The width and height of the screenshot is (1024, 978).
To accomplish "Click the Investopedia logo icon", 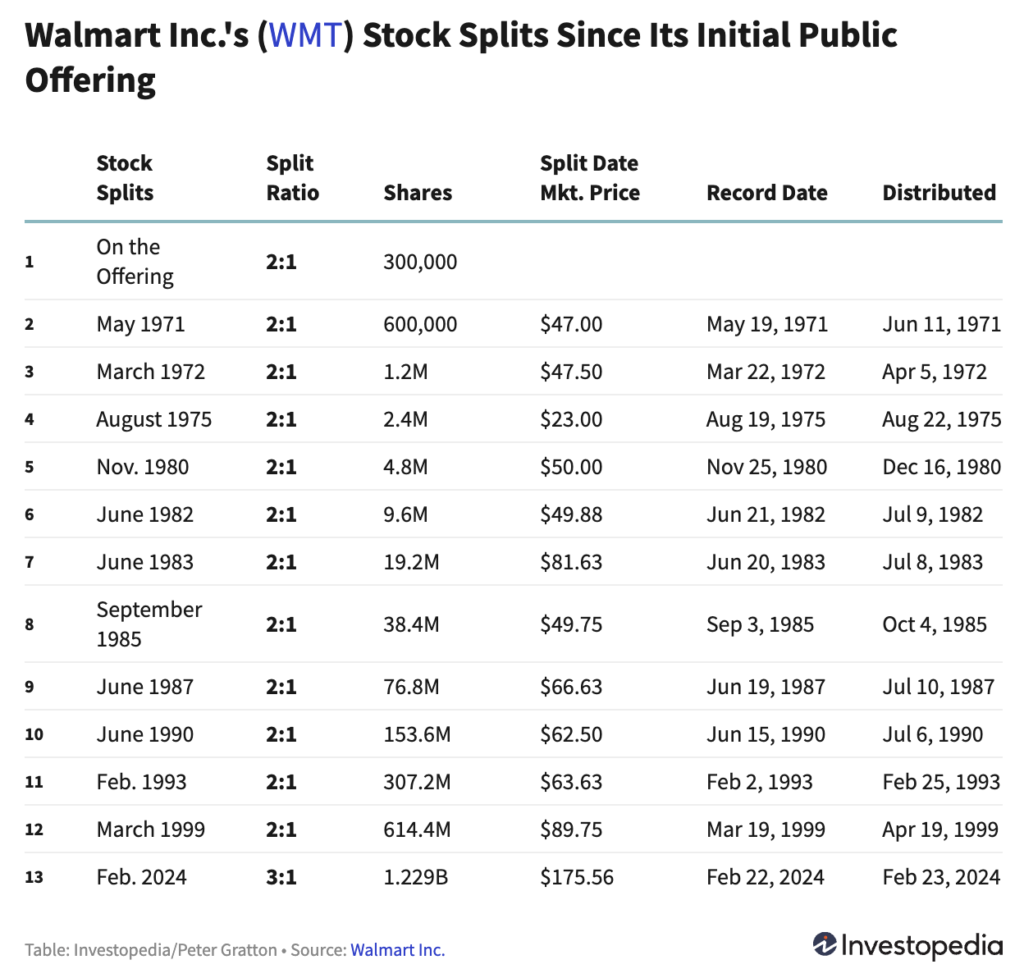I will coord(824,945).
